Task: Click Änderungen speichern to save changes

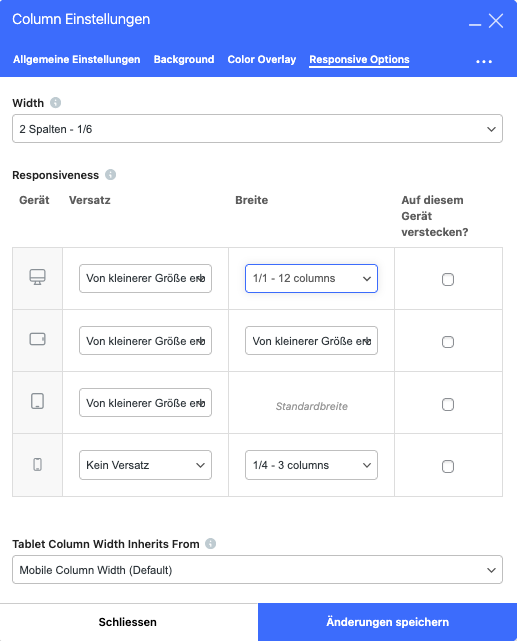Action: click(387, 622)
